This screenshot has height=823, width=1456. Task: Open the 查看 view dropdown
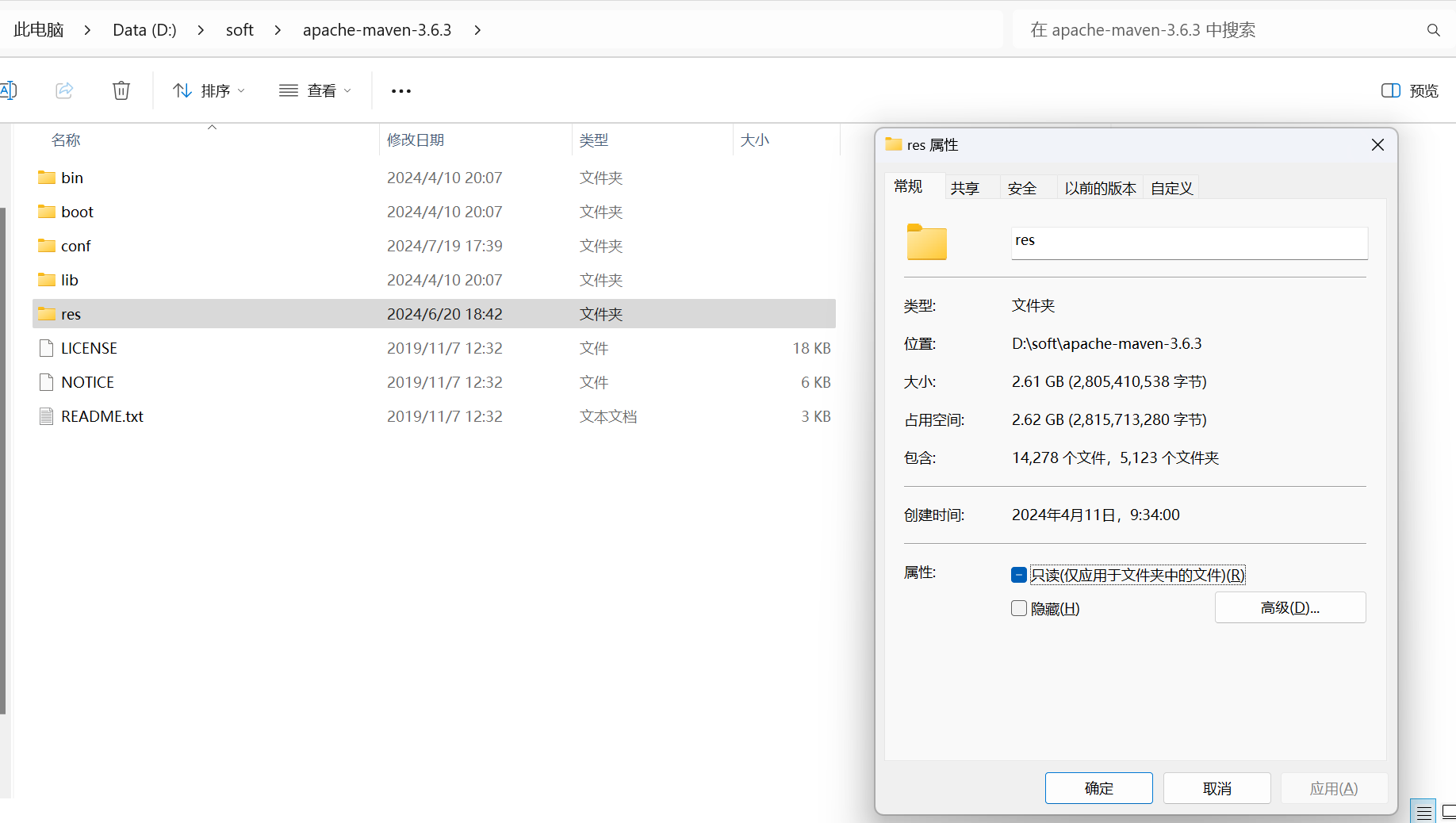pyautogui.click(x=315, y=90)
